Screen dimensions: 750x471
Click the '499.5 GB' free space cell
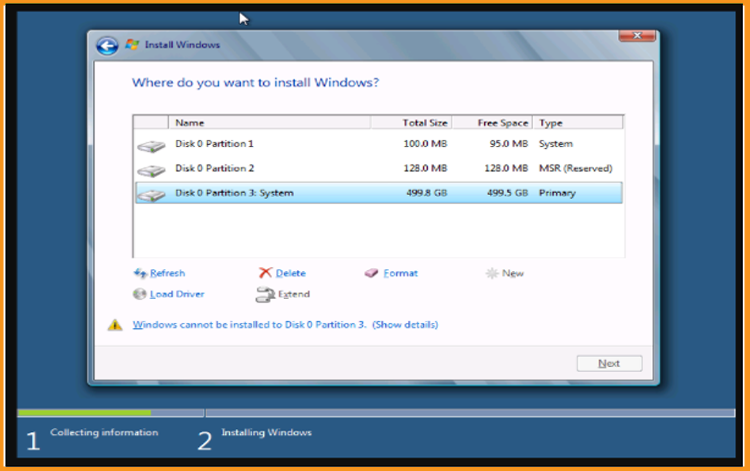[x=507, y=193]
